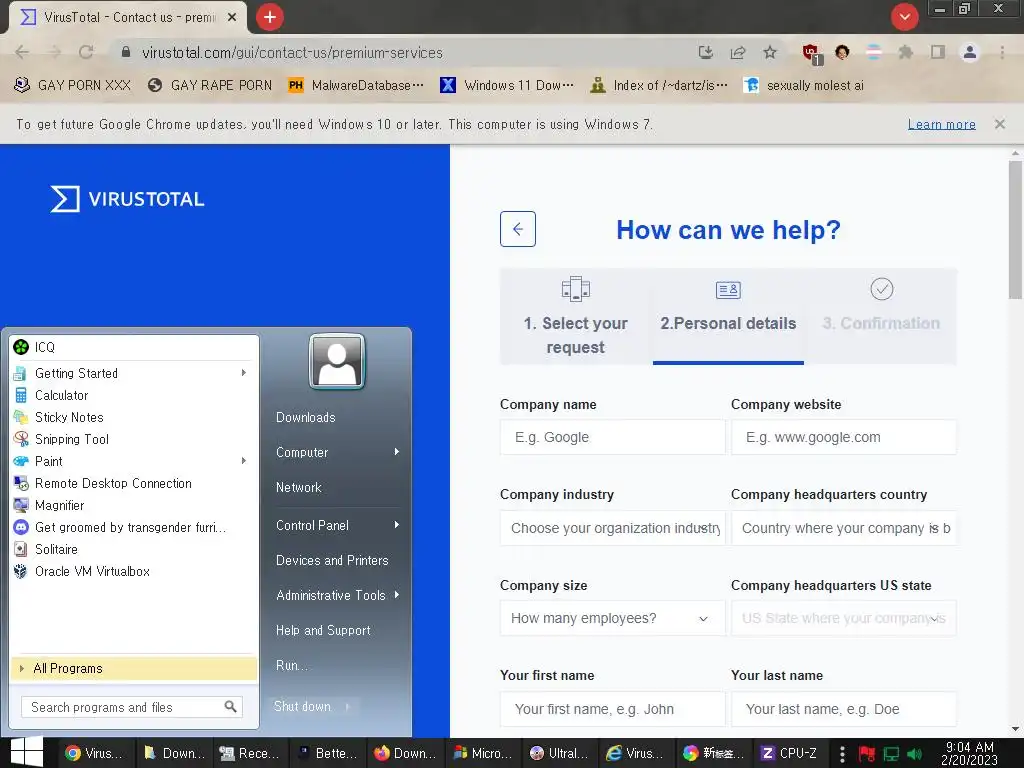The height and width of the screenshot is (768, 1024).
Task: Expand the Control Panel submenu arrow
Action: tap(396, 525)
